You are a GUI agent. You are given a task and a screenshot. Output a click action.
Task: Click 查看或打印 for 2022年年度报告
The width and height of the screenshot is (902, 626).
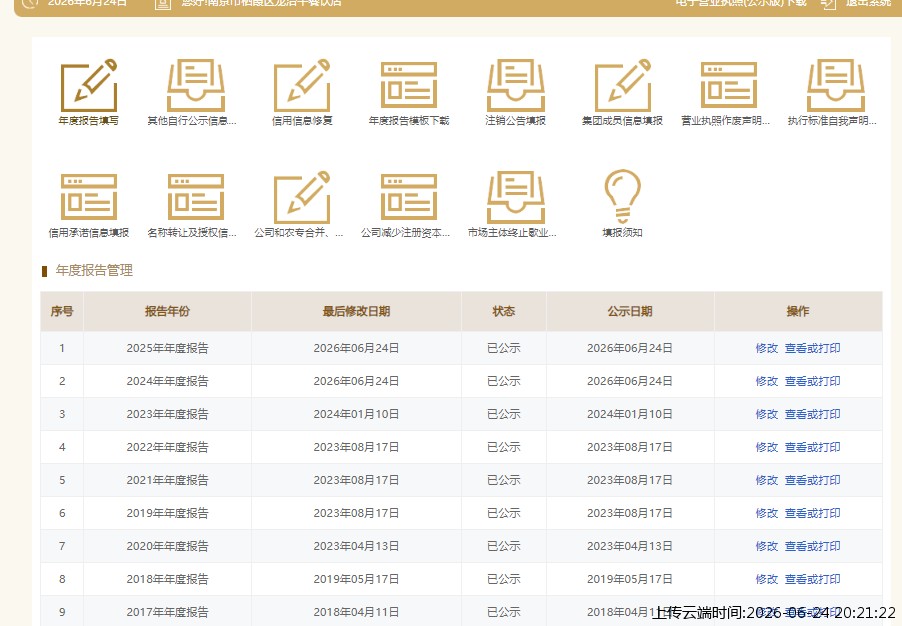click(812, 447)
